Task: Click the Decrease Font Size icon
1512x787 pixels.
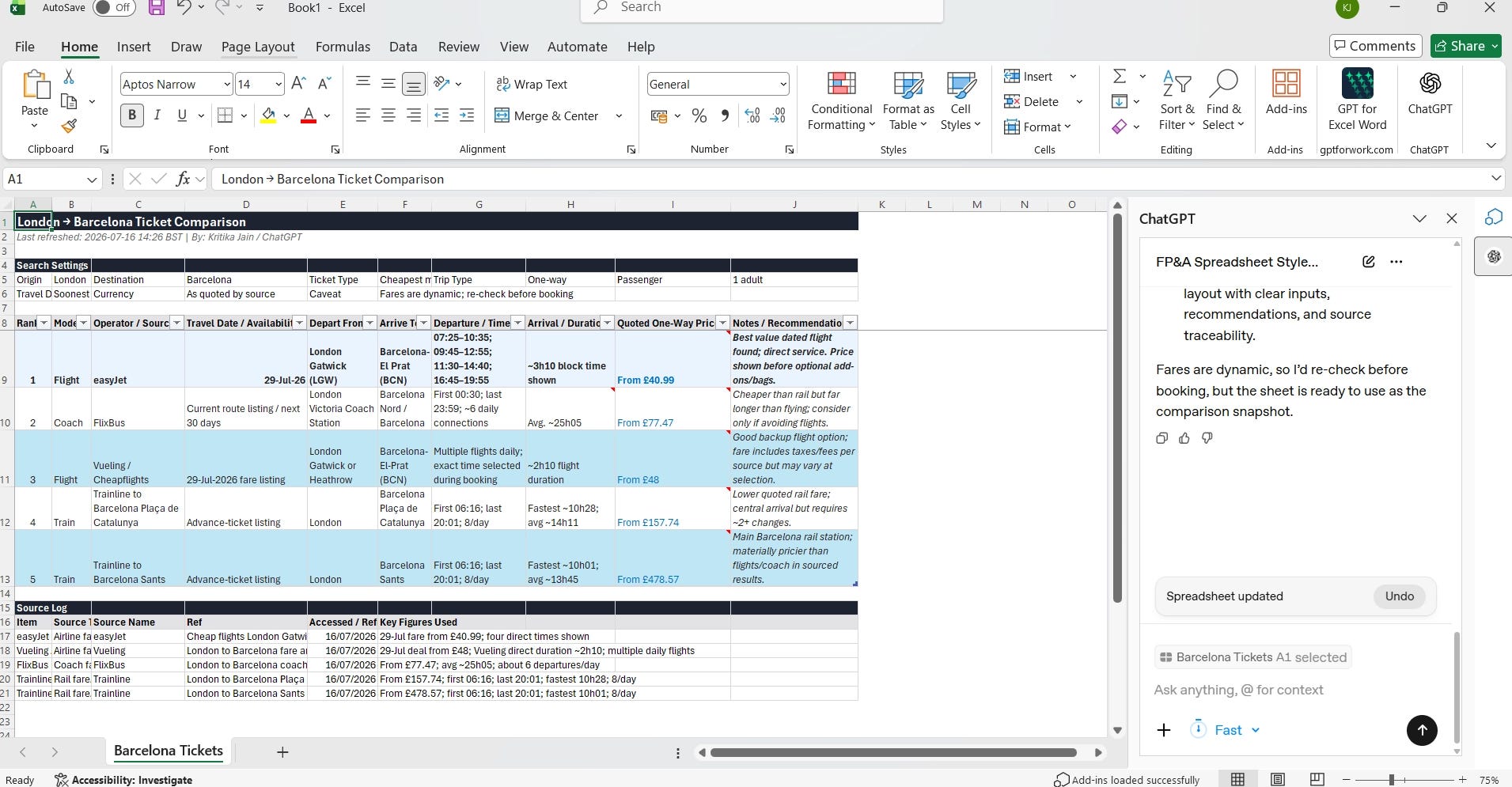Action: click(x=324, y=84)
